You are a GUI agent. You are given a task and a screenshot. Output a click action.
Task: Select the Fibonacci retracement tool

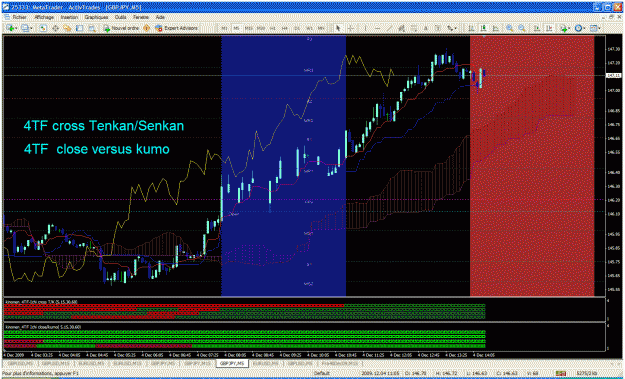click(x=414, y=28)
